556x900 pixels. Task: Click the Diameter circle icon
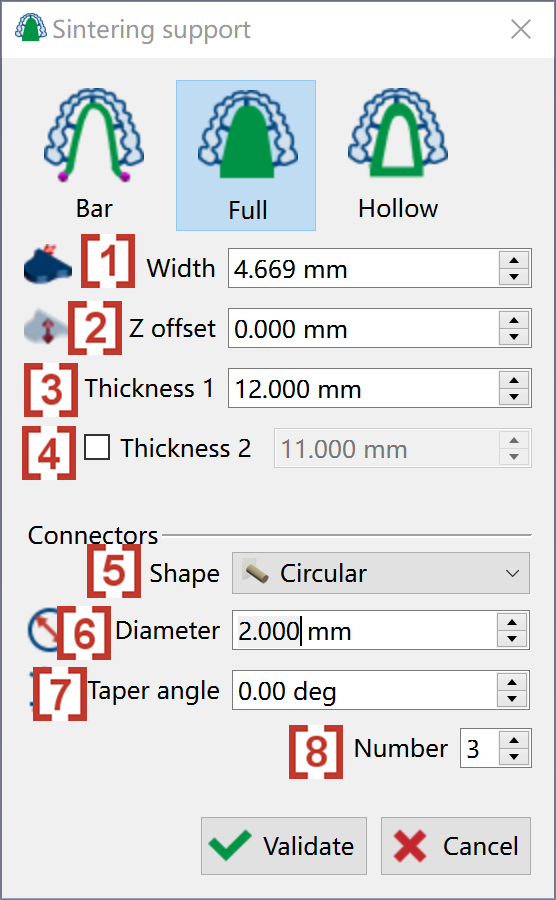(43, 630)
